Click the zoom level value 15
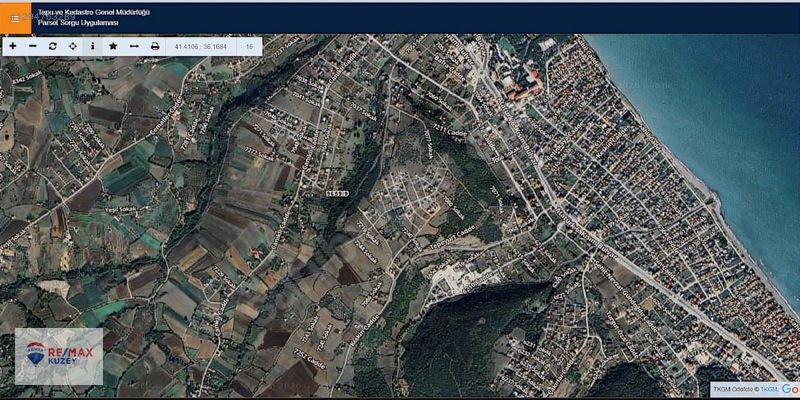 [249, 46]
